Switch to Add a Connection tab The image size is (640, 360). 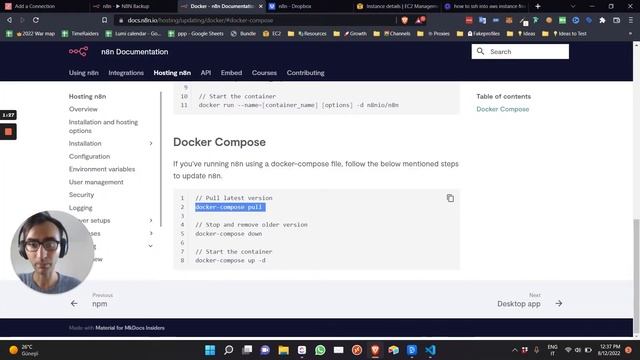pos(44,6)
